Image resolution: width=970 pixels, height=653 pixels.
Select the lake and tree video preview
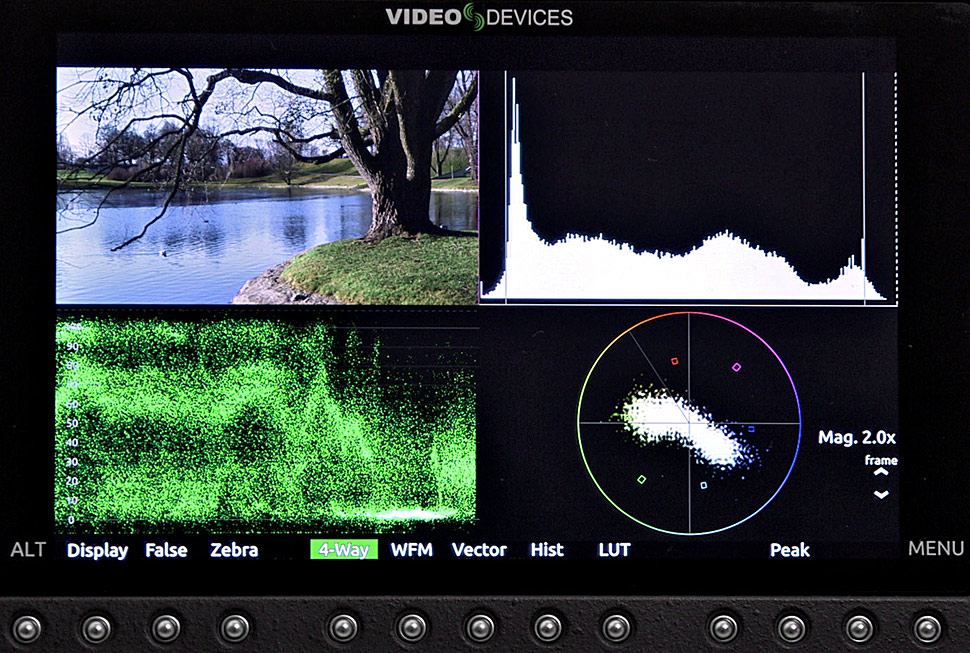[266, 185]
